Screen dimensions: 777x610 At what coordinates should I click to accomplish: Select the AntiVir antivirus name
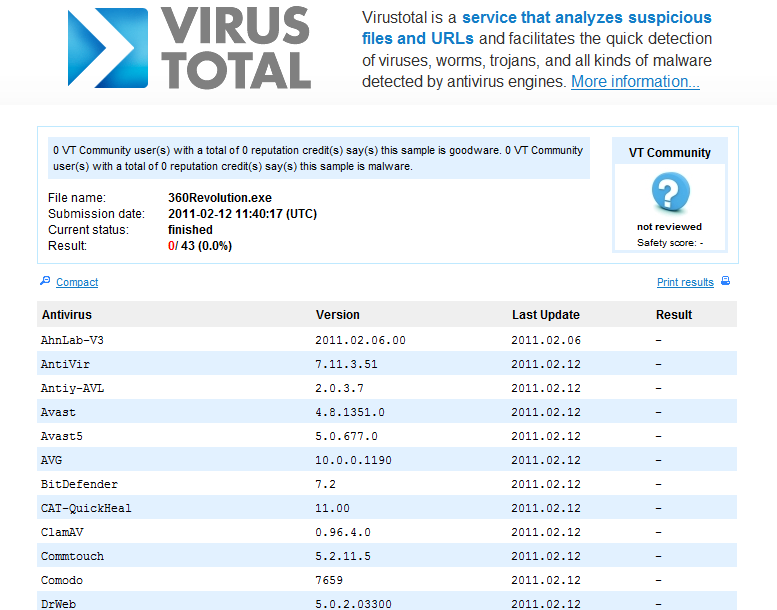point(65,364)
